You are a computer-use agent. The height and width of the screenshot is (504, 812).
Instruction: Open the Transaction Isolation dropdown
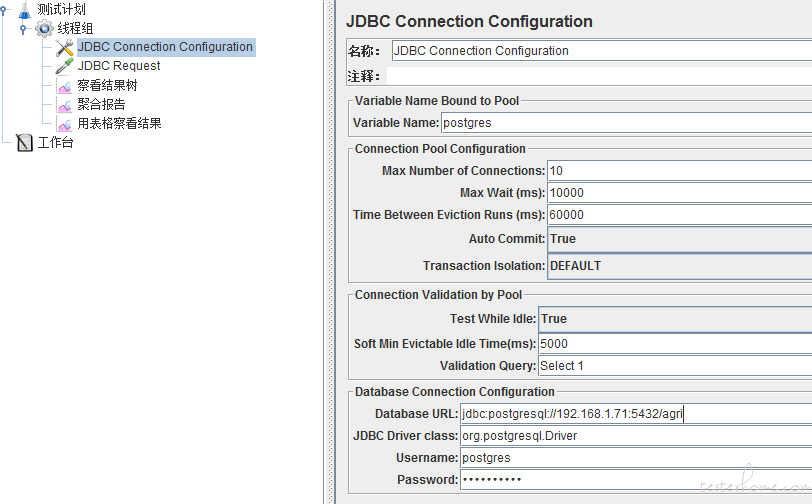click(x=679, y=266)
